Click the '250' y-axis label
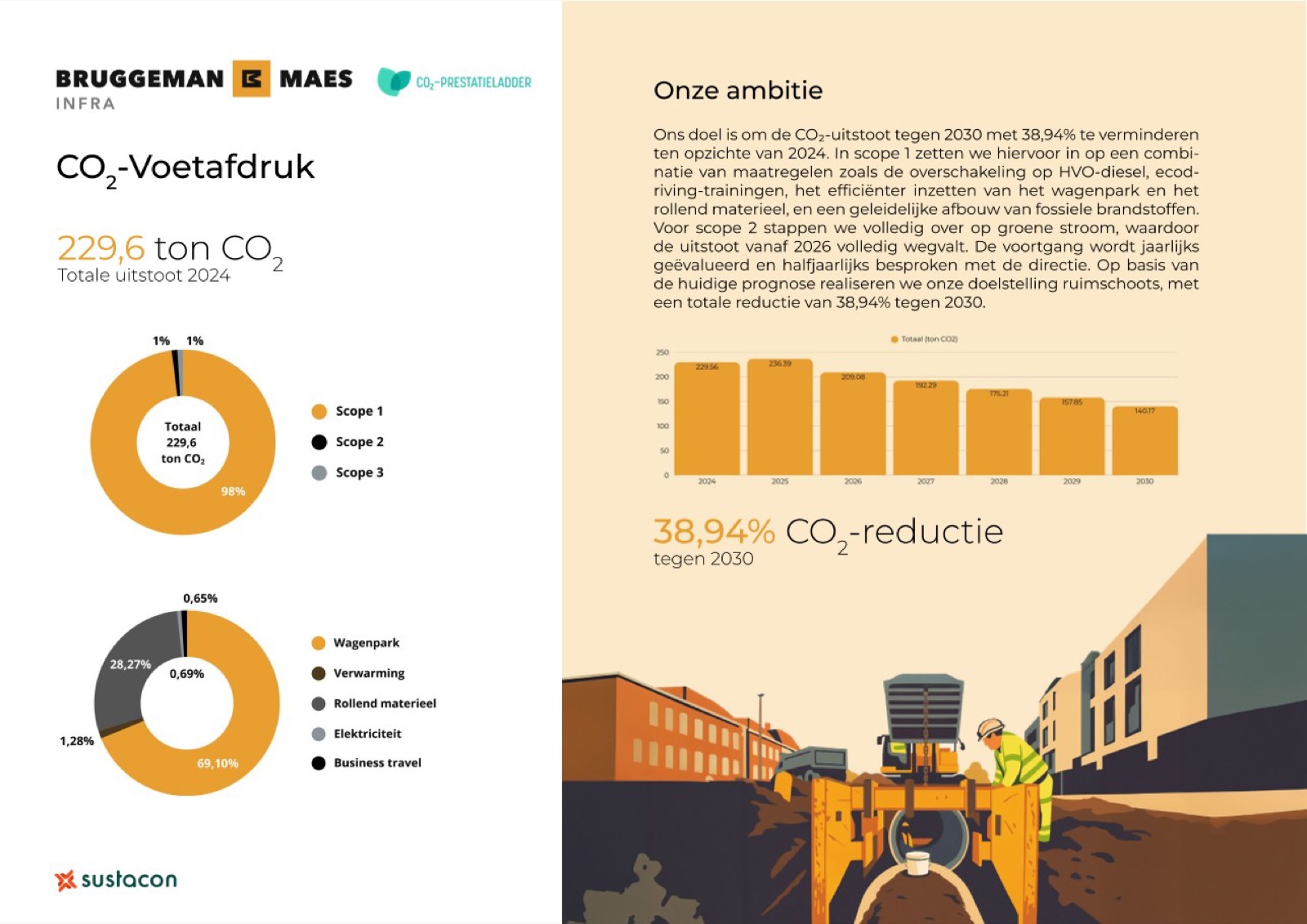The width and height of the screenshot is (1307, 924). pos(662,352)
